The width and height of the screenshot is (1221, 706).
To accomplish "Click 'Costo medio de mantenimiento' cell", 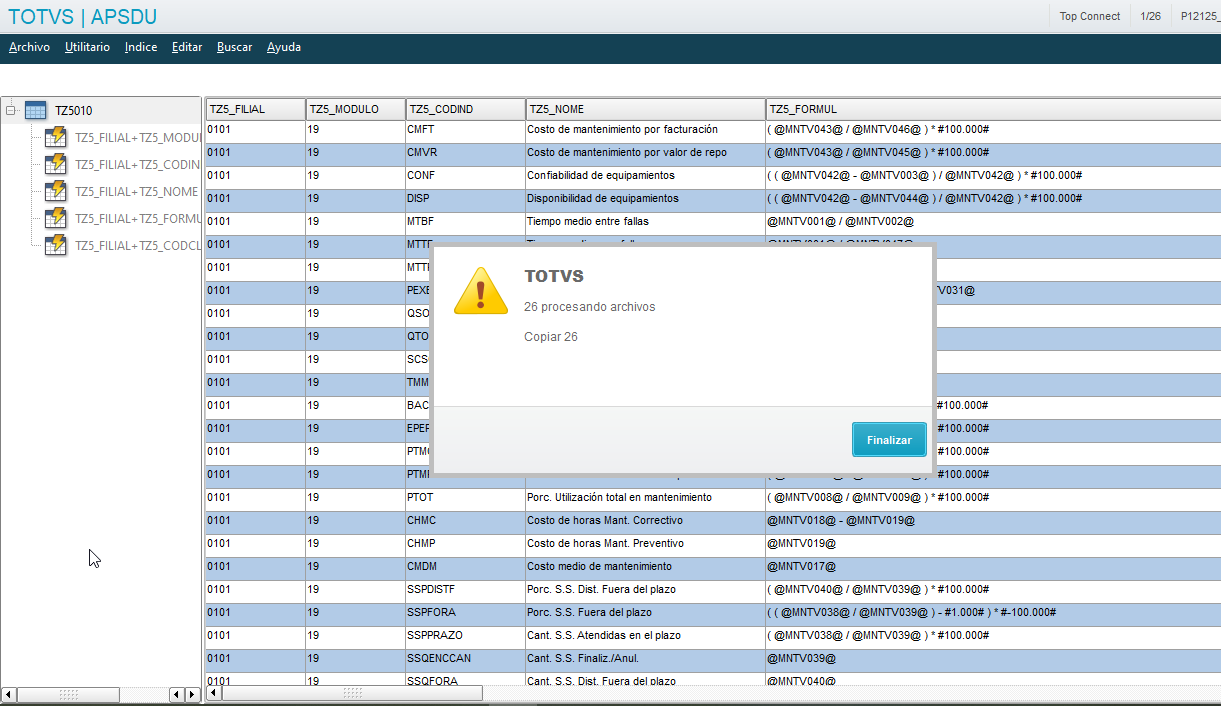I will (645, 567).
